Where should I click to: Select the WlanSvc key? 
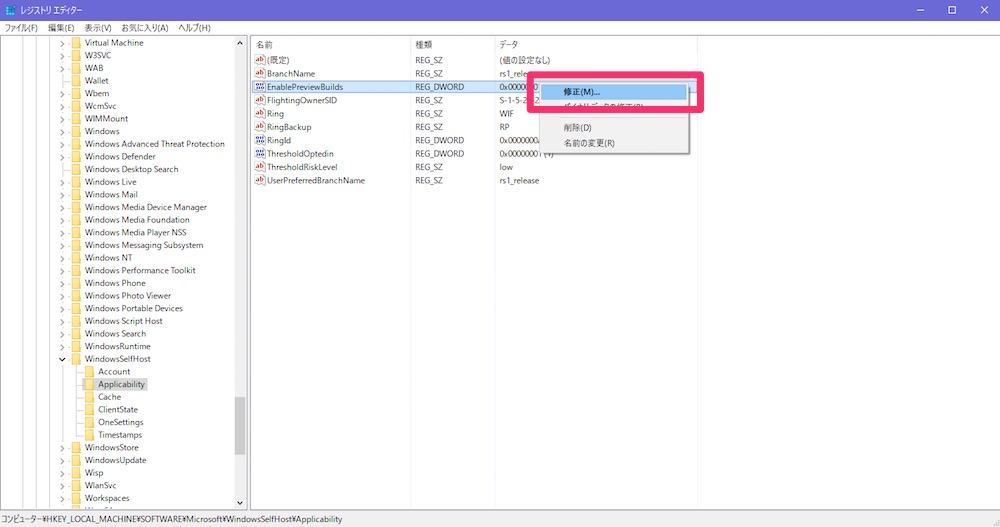click(100, 486)
